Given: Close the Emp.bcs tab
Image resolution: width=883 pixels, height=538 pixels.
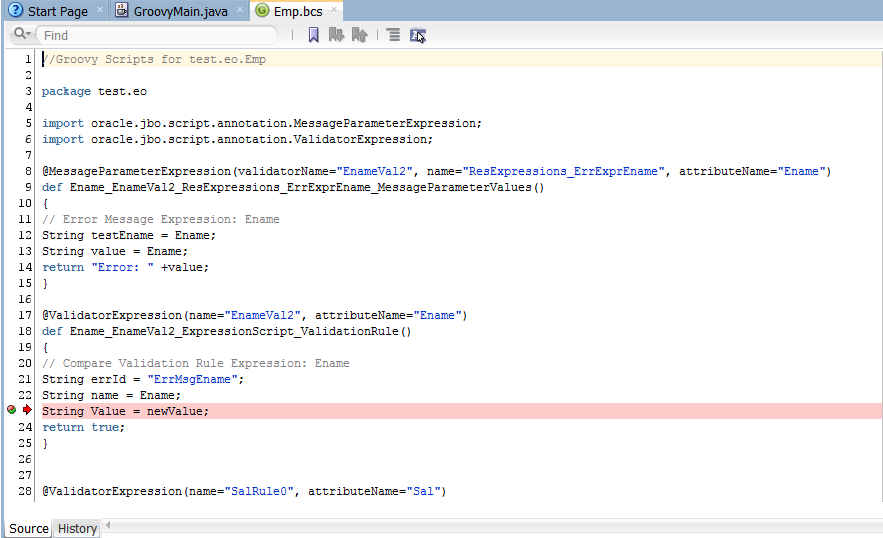Looking at the screenshot, I should pyautogui.click(x=334, y=10).
